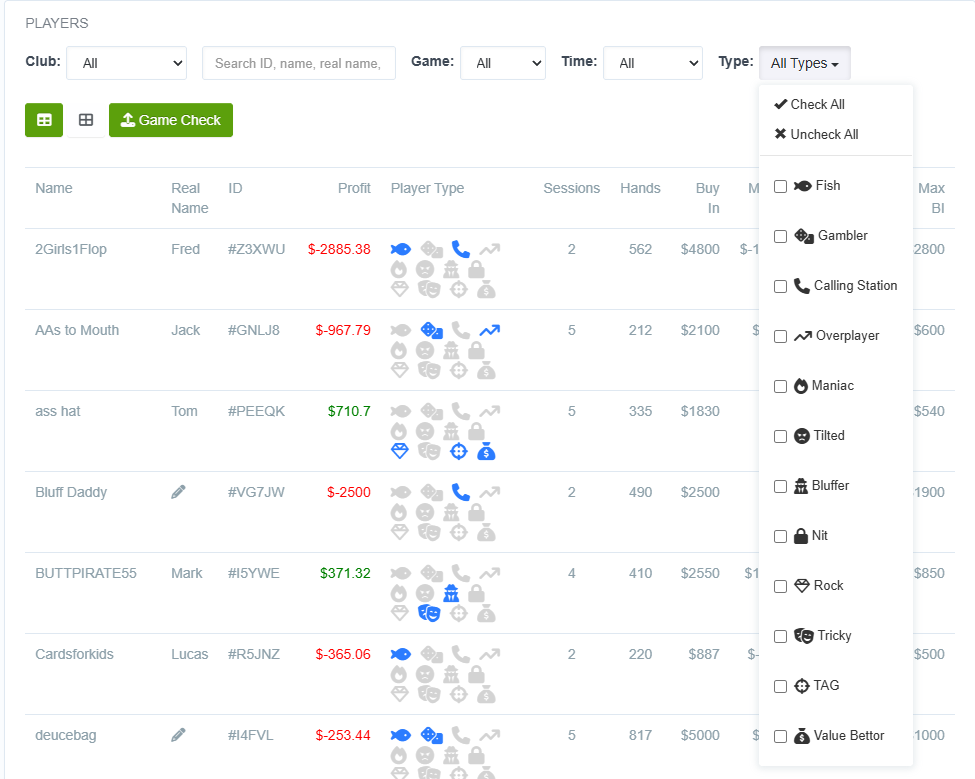This screenshot has width=975, height=779.
Task: Click the gray phone icon for BUTTPIRATE55
Action: click(x=461, y=573)
